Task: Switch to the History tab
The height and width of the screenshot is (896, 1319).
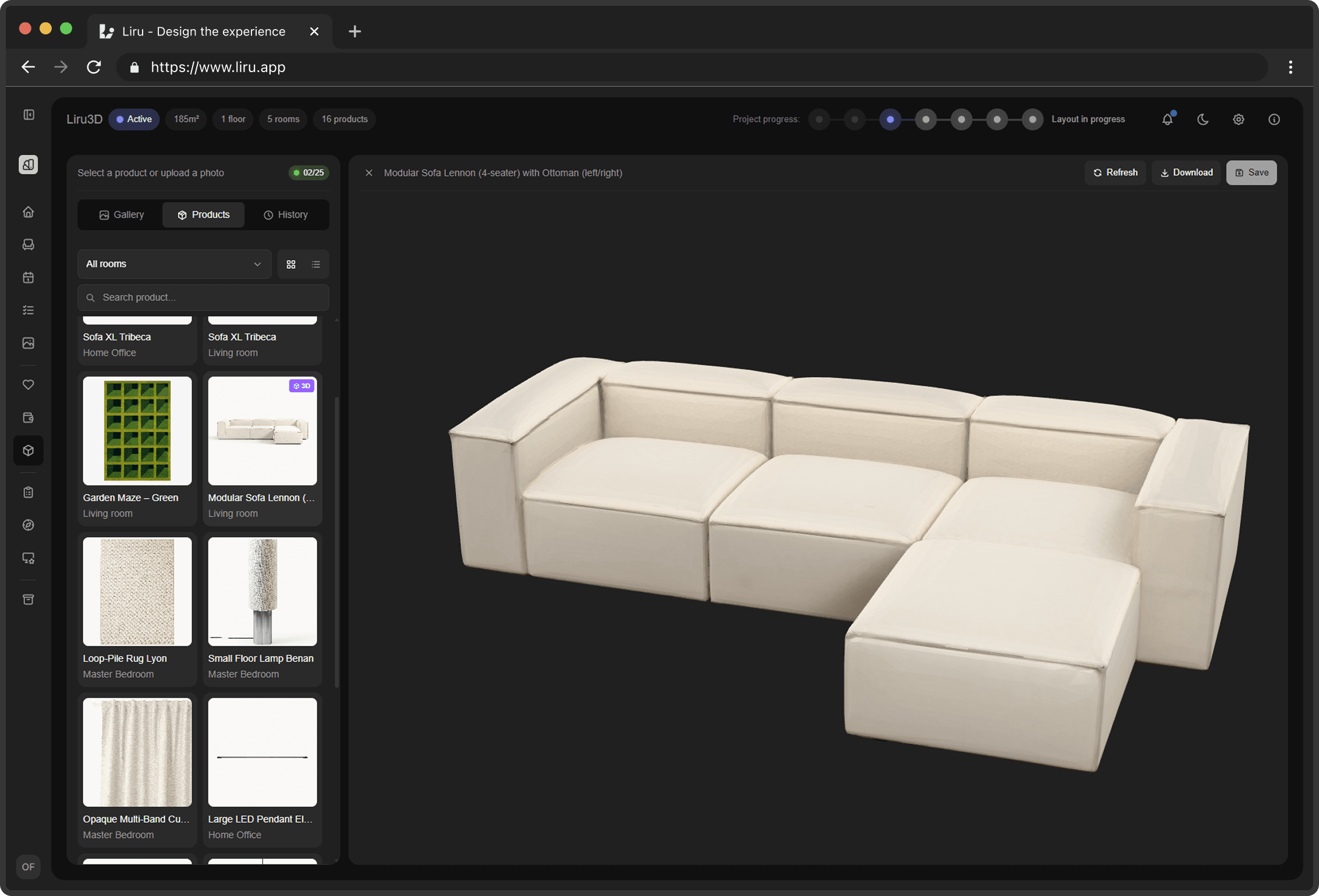Action: [286, 214]
